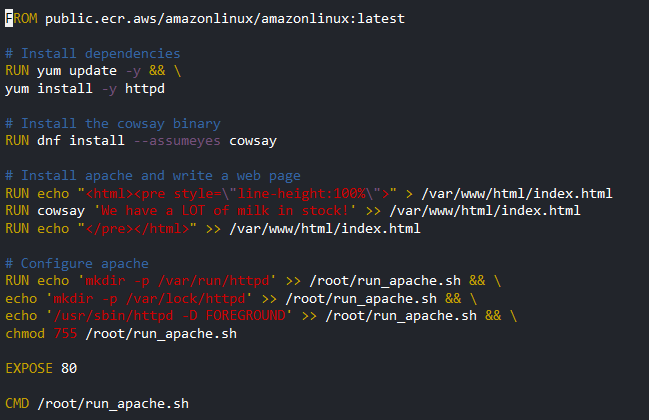Click 'mkdir -p /var/lock/httpd' string

point(149,299)
